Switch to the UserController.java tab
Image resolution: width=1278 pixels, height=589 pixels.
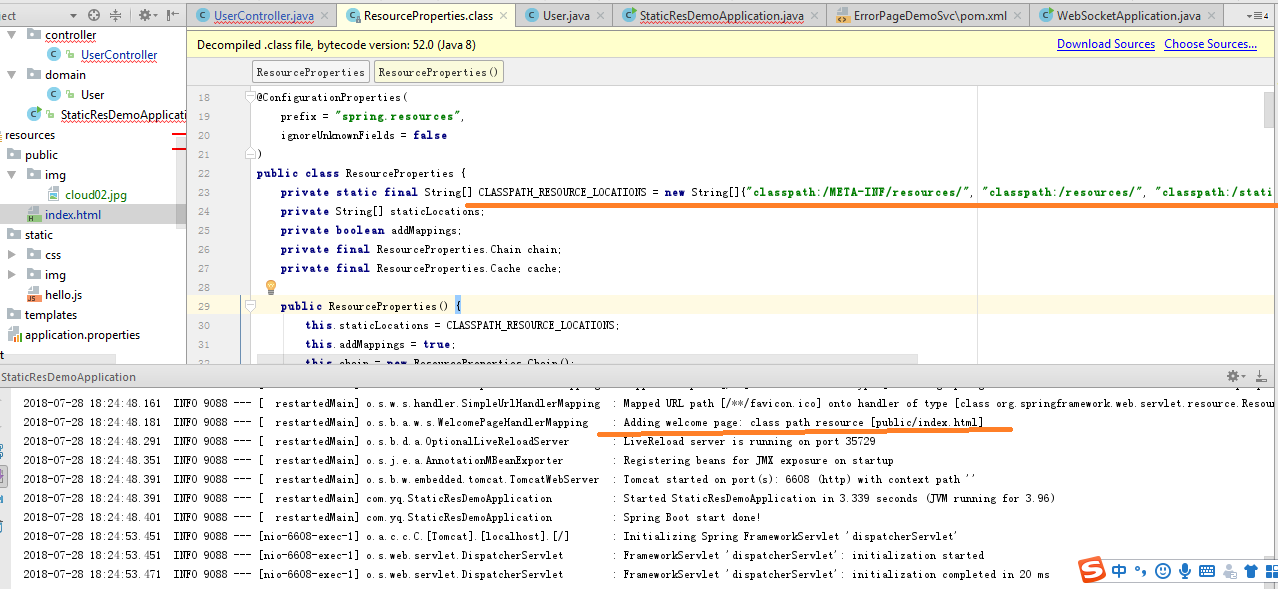pyautogui.click(x=263, y=16)
